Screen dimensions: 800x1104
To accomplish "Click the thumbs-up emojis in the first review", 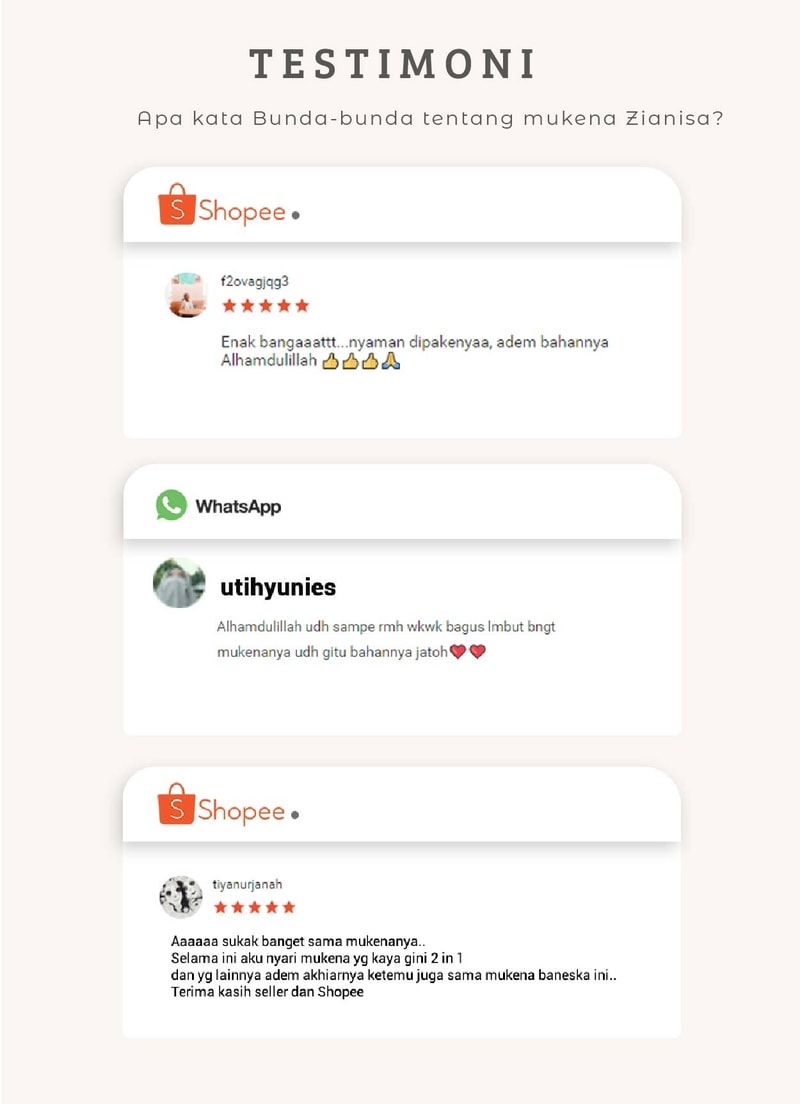I will pyautogui.click(x=350, y=362).
